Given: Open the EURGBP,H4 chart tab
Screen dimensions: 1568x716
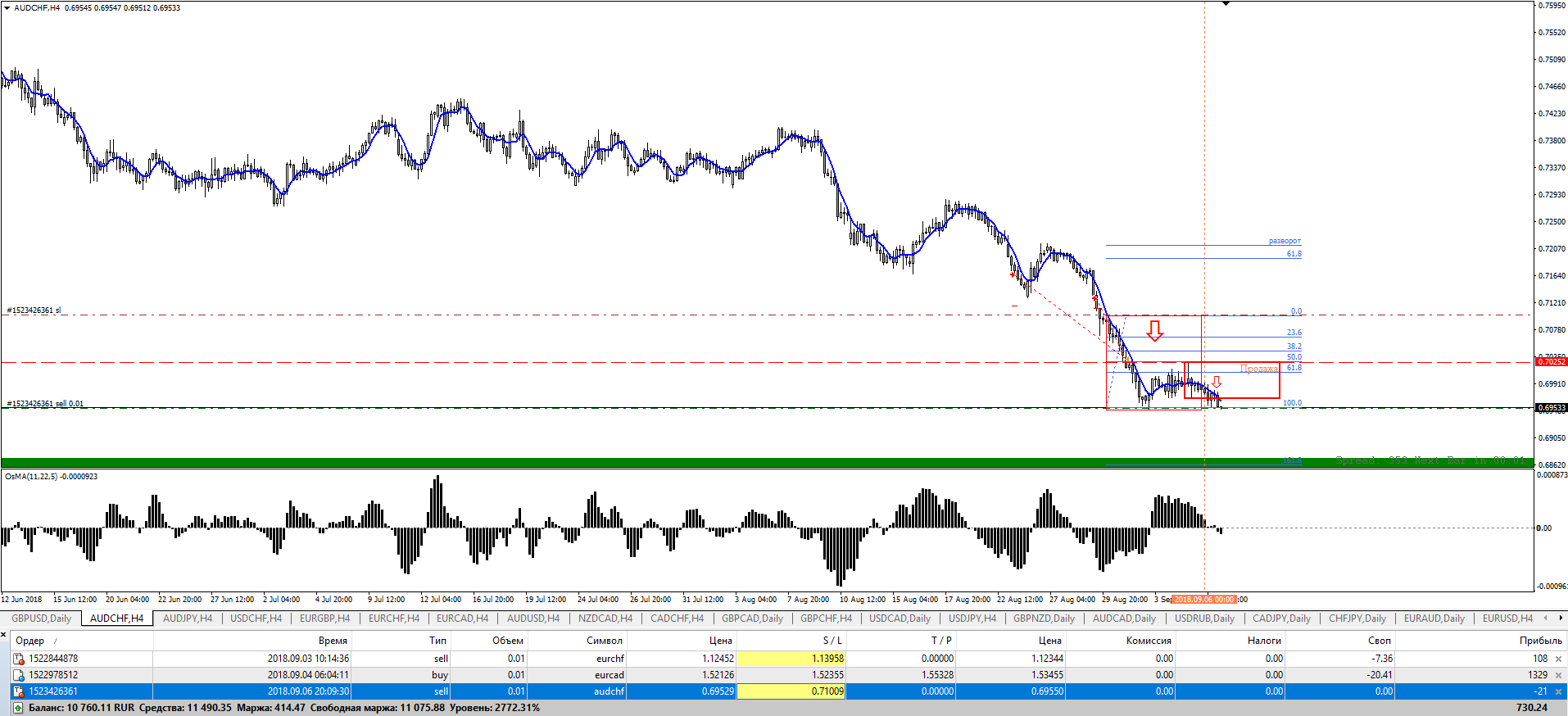Looking at the screenshot, I should [x=324, y=619].
